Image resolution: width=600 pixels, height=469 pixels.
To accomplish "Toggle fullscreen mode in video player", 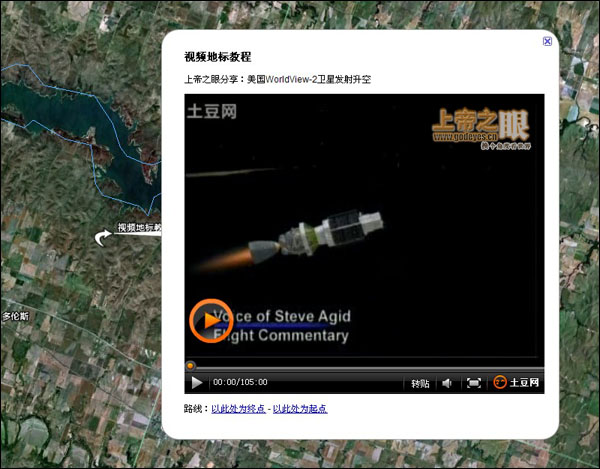I will click(x=474, y=383).
